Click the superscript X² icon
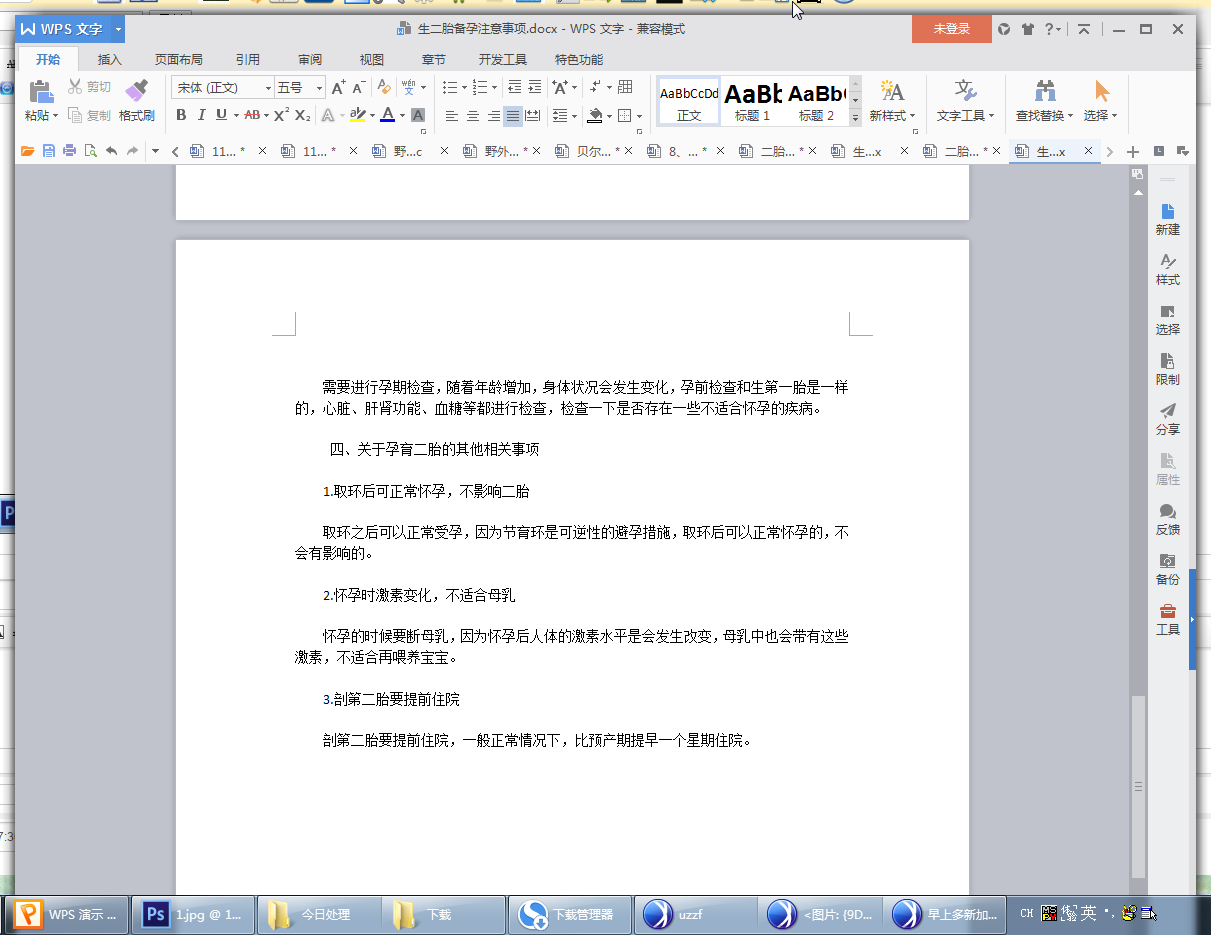The image size is (1211, 935). click(x=281, y=115)
